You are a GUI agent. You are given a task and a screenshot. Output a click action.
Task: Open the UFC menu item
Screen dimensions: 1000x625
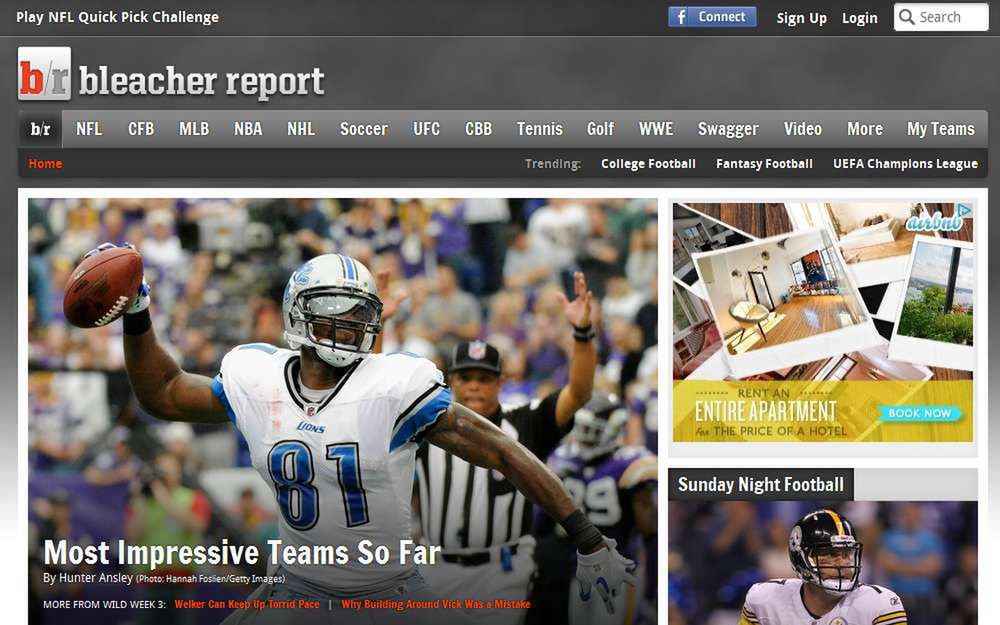click(x=427, y=129)
